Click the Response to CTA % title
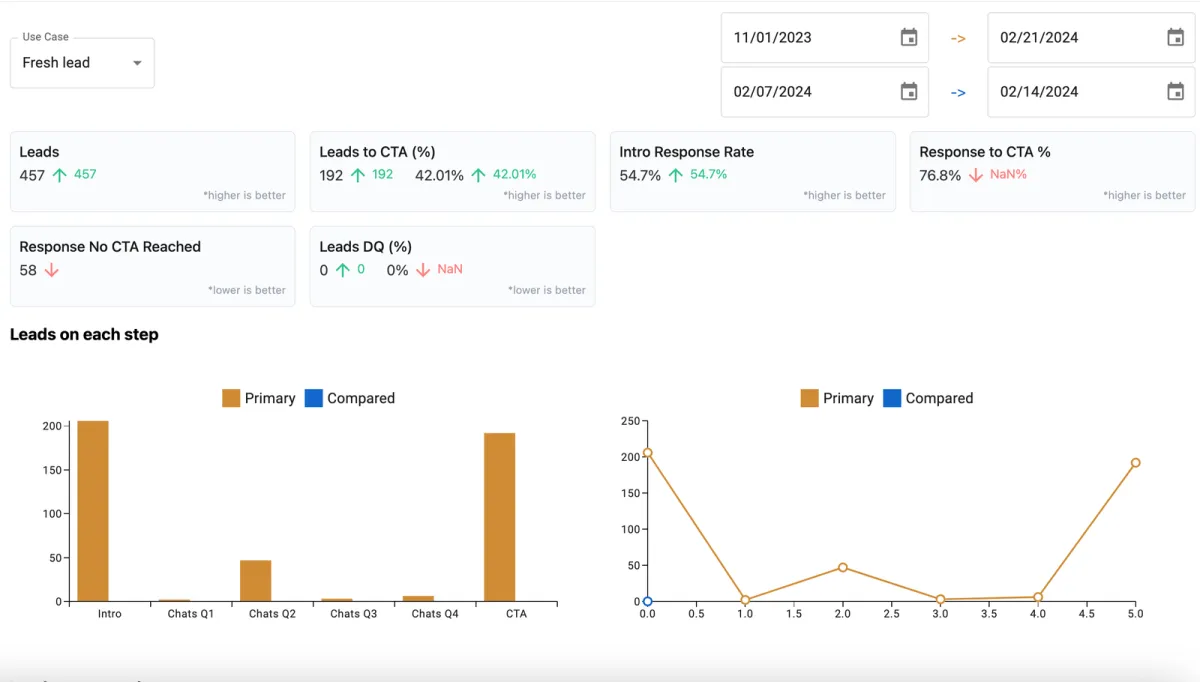1200x682 pixels. click(x=985, y=152)
